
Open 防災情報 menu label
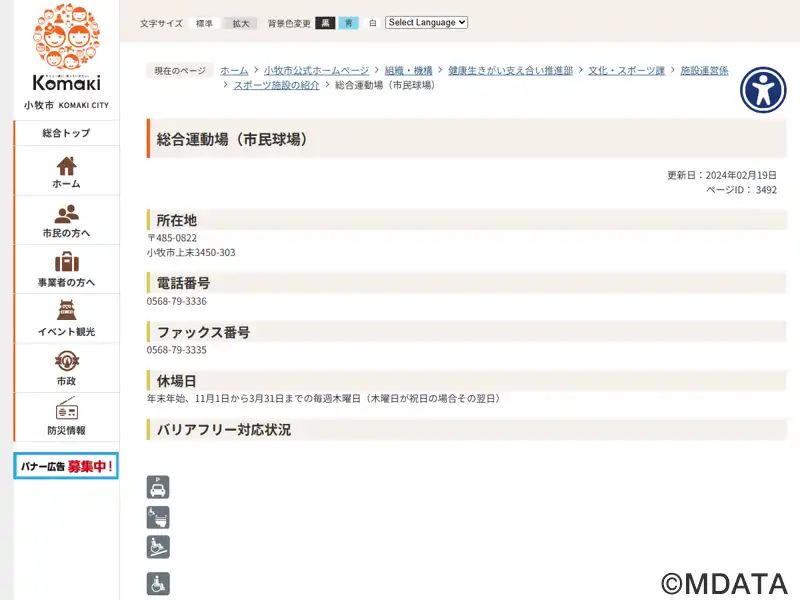(66, 431)
